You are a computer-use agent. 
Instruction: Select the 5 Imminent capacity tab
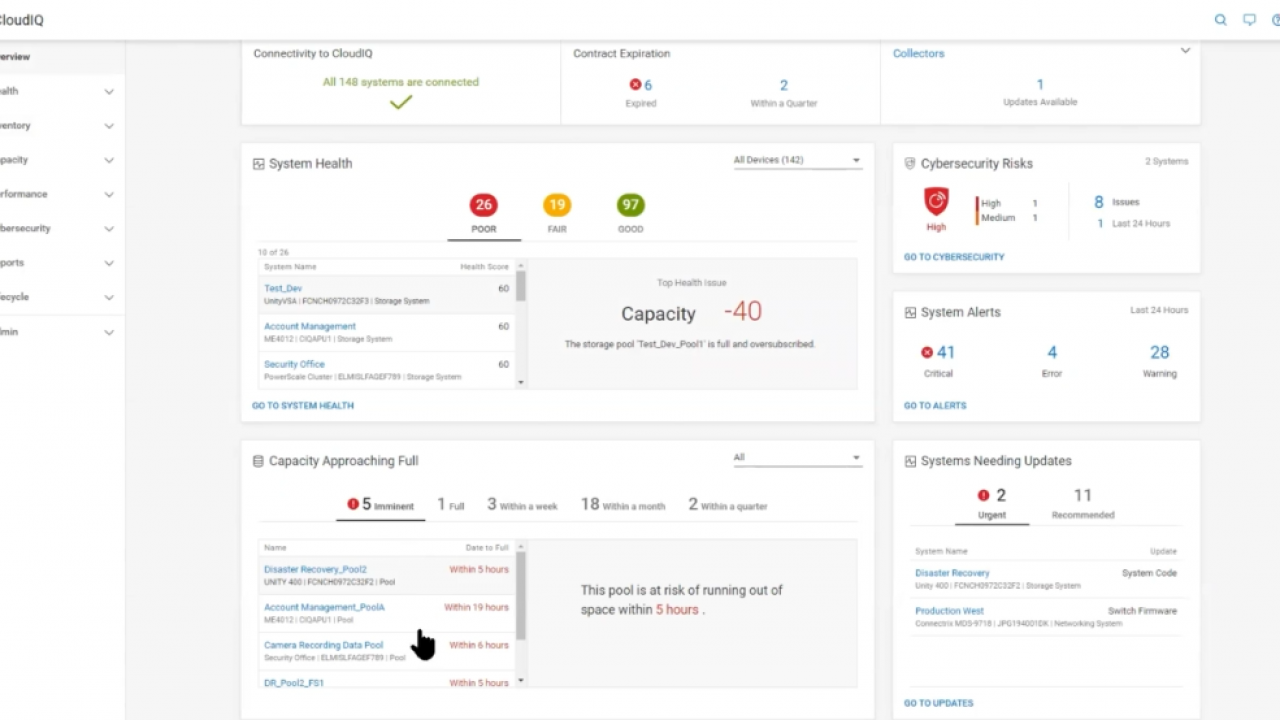[x=380, y=505]
